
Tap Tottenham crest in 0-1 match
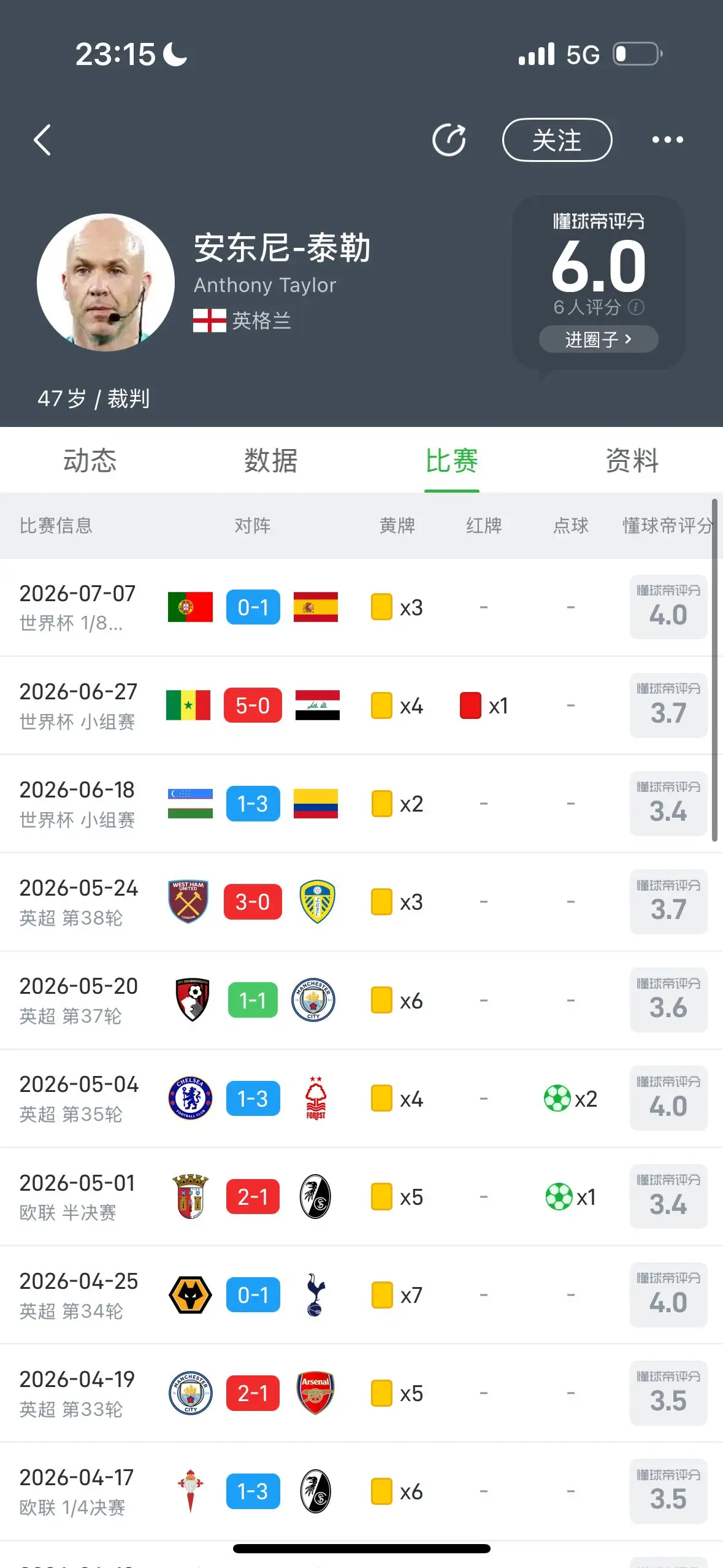pyautogui.click(x=315, y=1295)
